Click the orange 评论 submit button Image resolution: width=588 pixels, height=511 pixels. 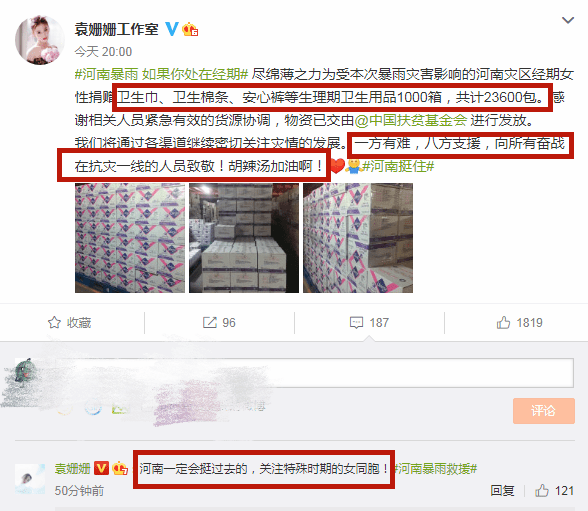[x=544, y=411]
